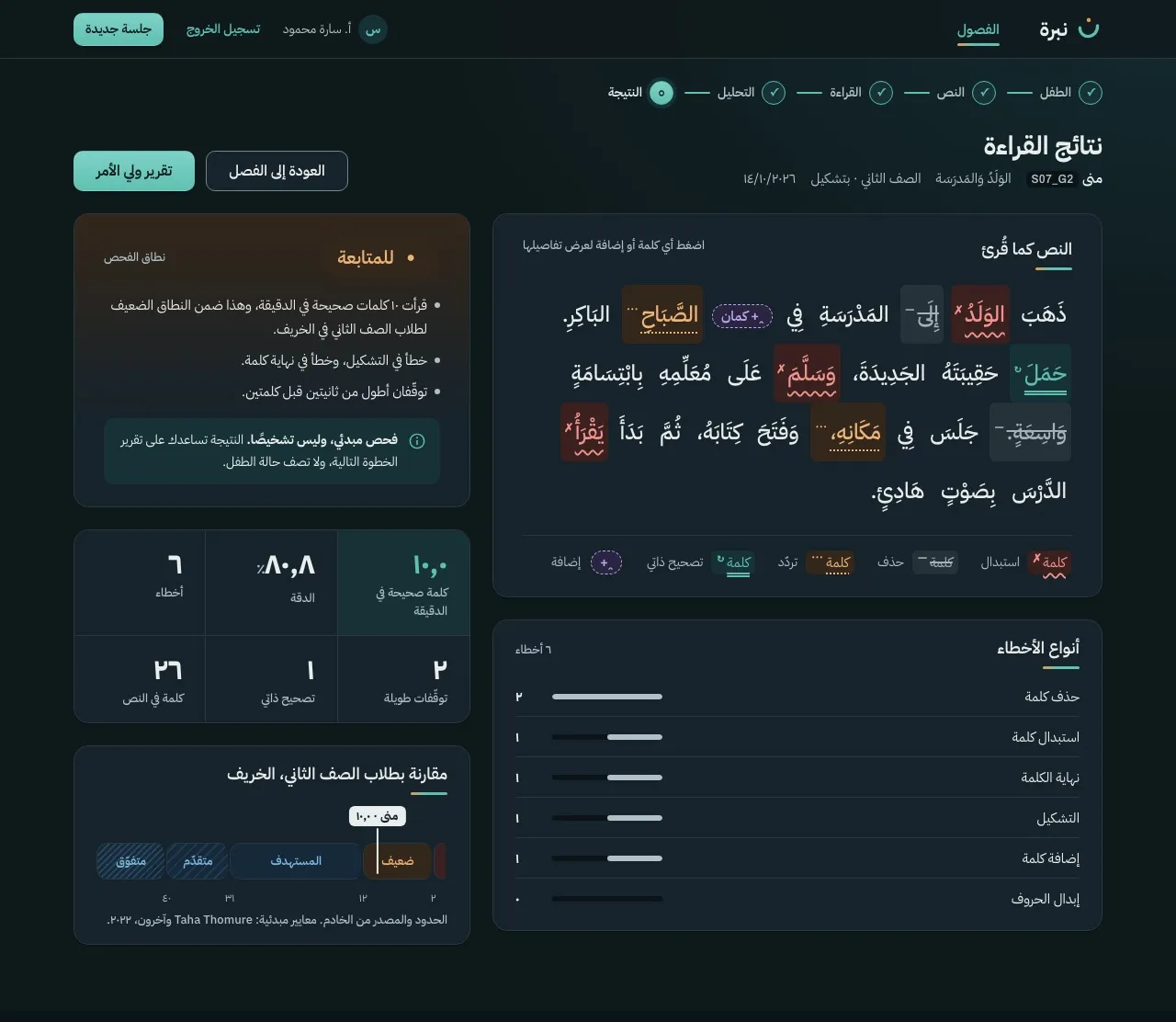This screenshot has height=1022, width=1176.
Task: Click the inserted word chip كمان
Action: pyautogui.click(x=742, y=316)
